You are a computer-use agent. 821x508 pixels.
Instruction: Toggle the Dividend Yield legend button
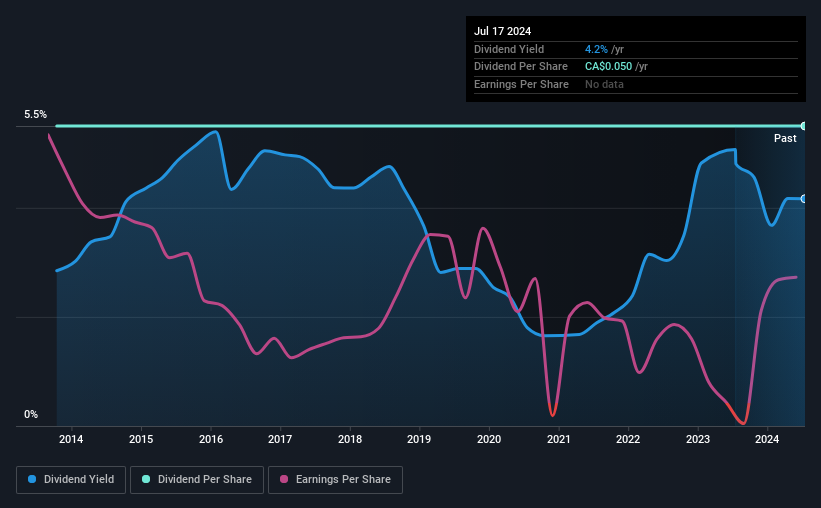tap(71, 480)
